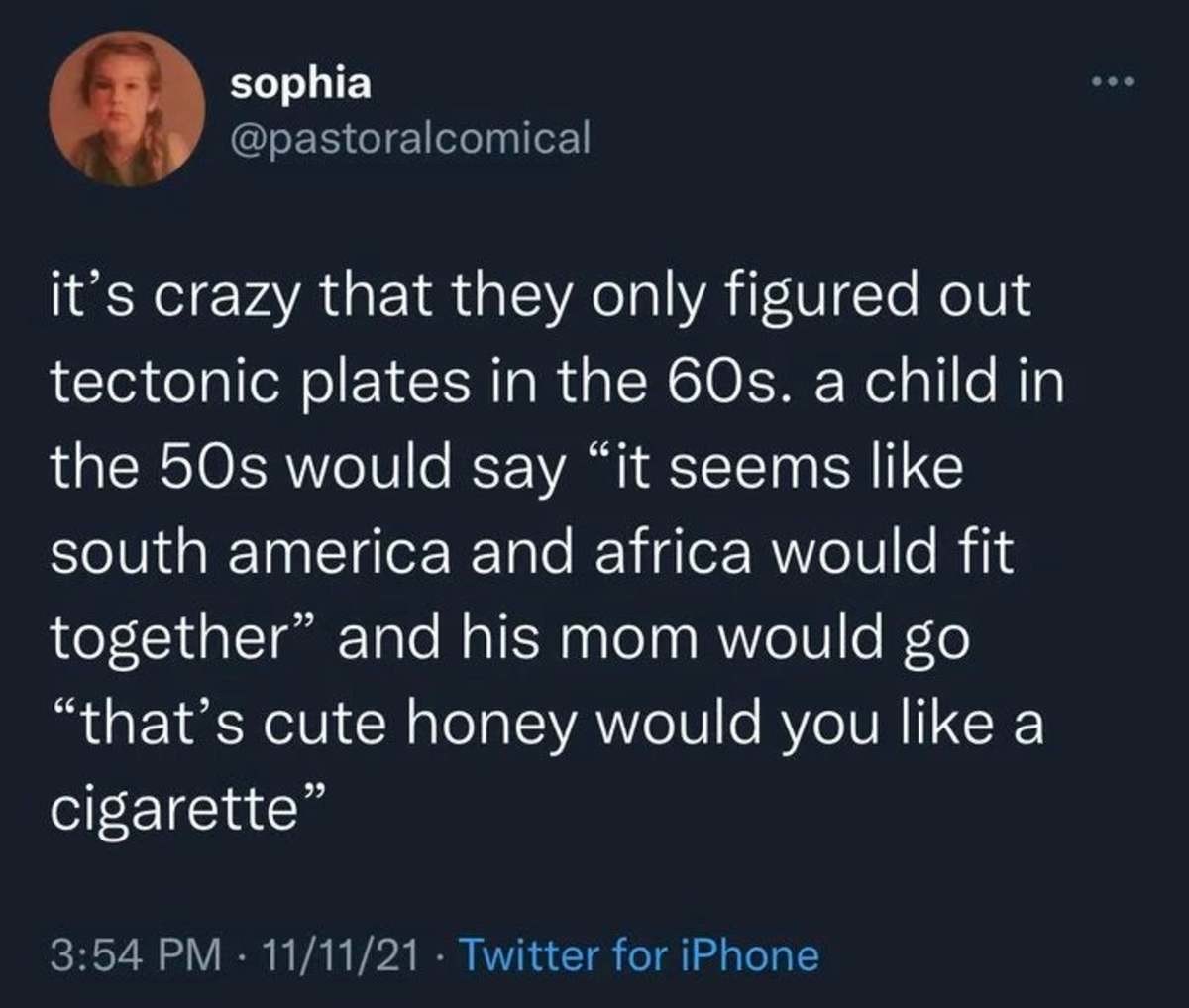Click the @pastoralcomical handle

click(x=409, y=137)
